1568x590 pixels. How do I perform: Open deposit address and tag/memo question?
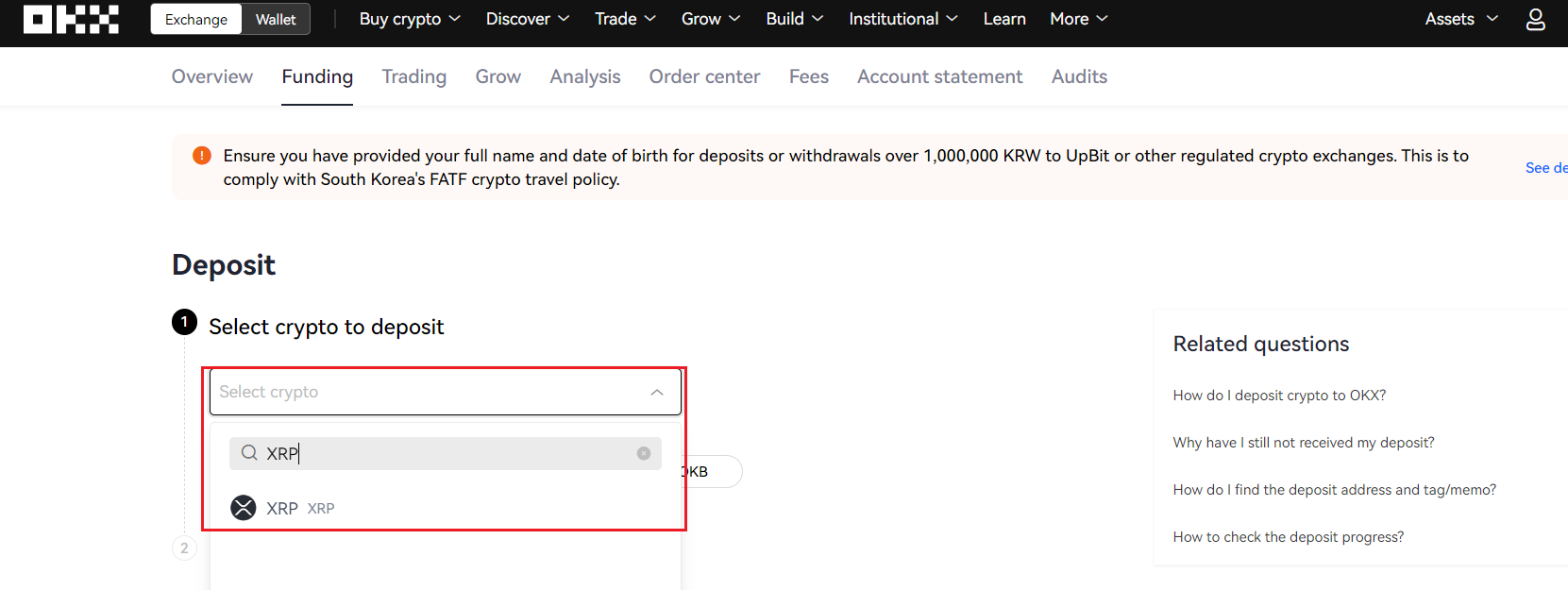(x=1334, y=490)
